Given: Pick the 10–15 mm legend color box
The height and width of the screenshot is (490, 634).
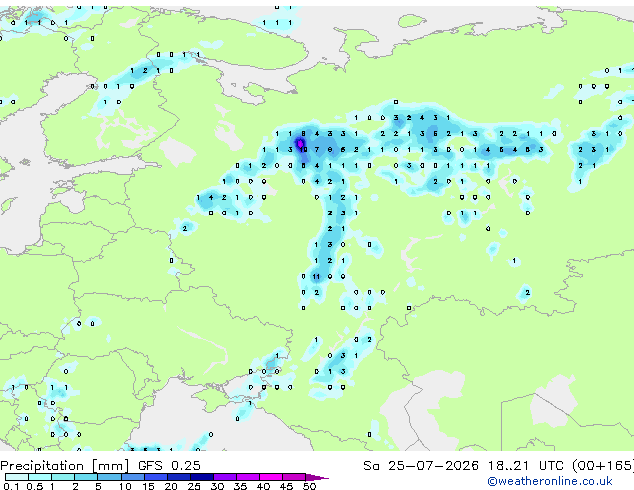Looking at the screenshot, I should pyautogui.click(x=132, y=477).
